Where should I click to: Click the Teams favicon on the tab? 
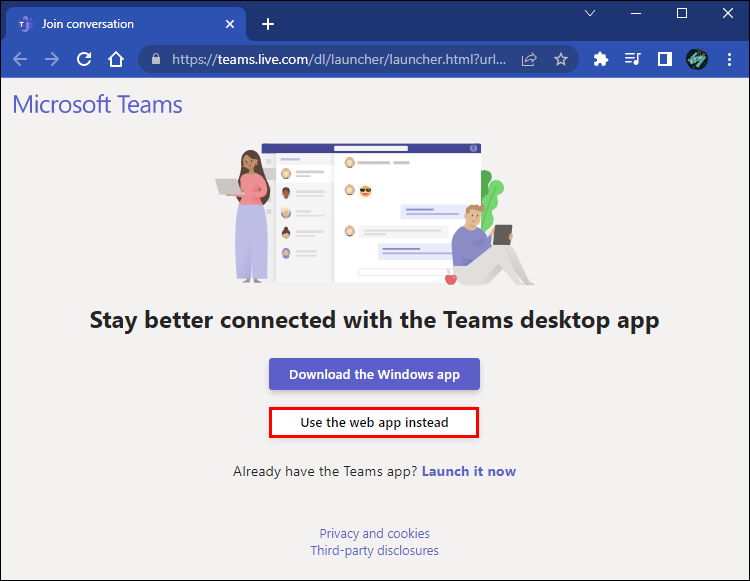pyautogui.click(x=25, y=24)
